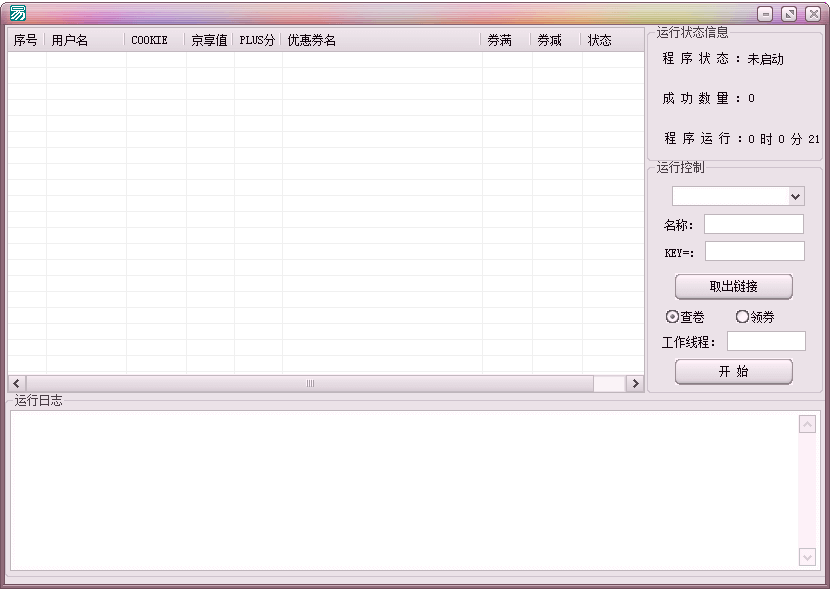Click the PLUS分 column header
830x589 pixels.
pyautogui.click(x=255, y=41)
